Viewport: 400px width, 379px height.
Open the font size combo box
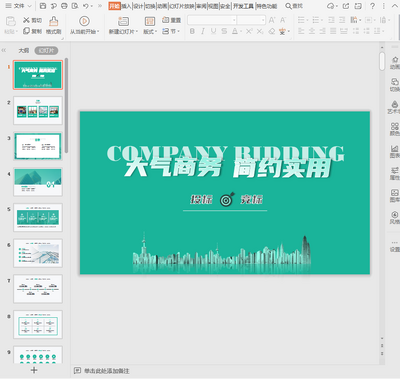point(251,20)
